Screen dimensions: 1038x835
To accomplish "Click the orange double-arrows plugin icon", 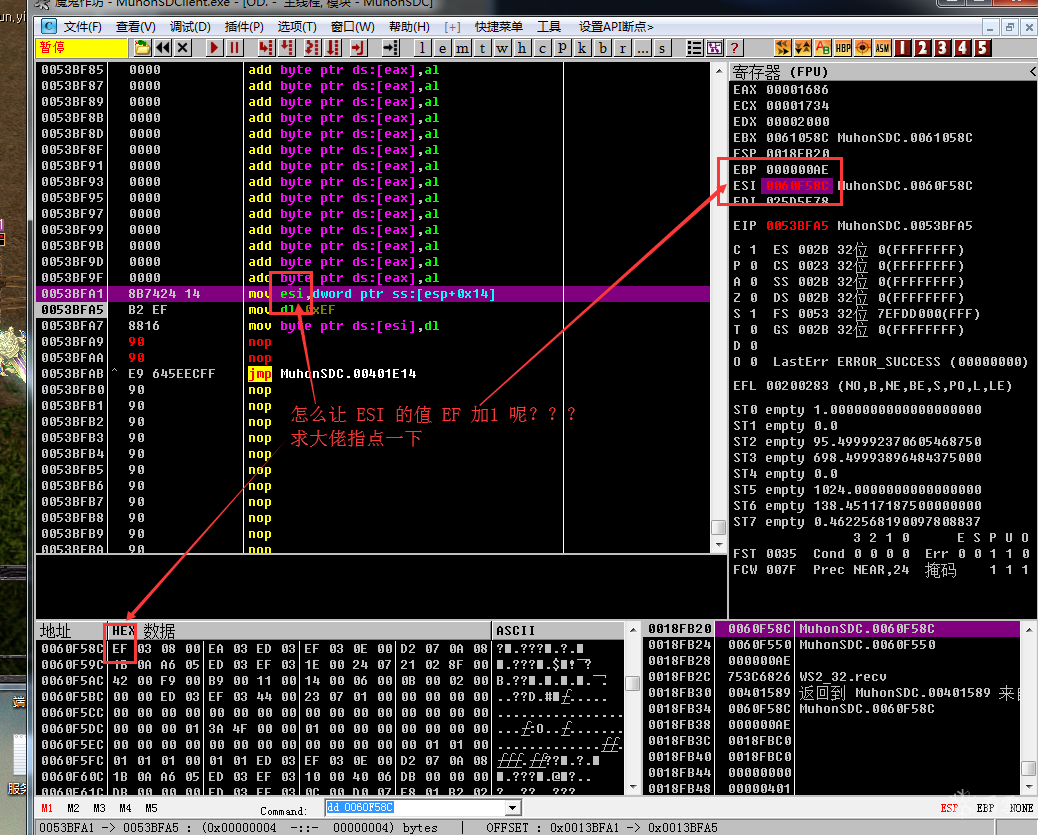I will (x=782, y=48).
